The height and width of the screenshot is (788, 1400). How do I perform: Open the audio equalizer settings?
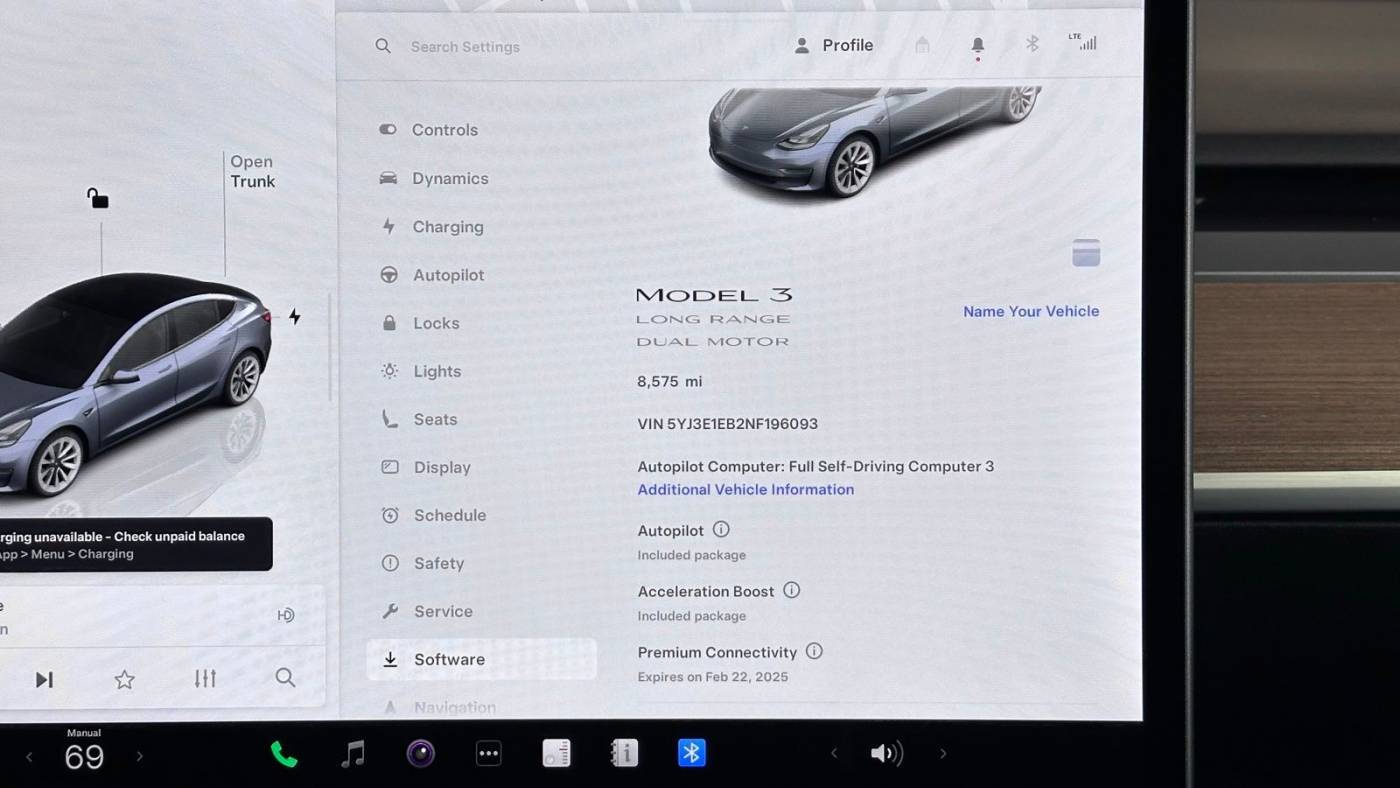(x=205, y=679)
